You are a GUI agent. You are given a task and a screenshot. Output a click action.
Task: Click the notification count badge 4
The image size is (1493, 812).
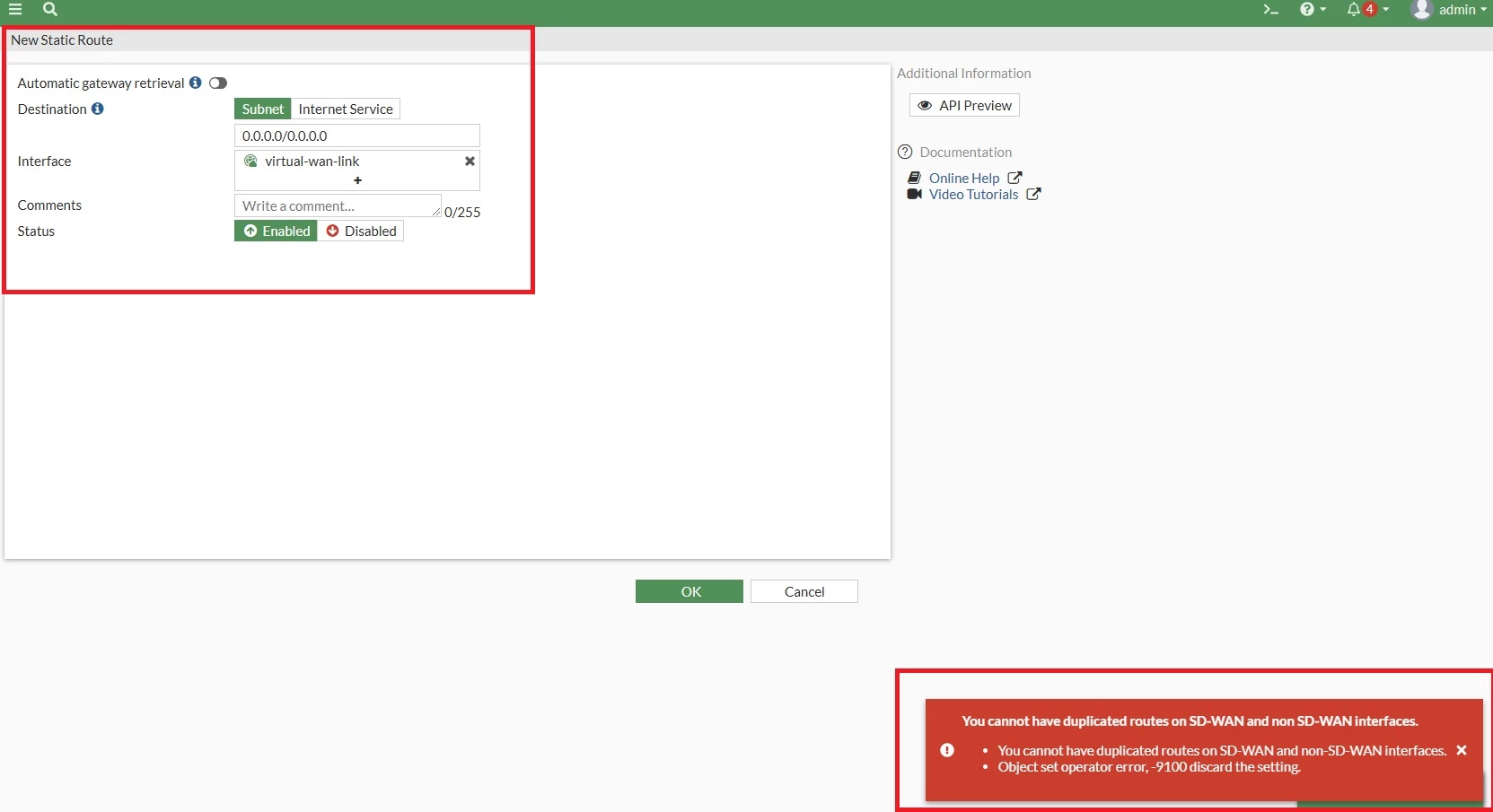coord(1370,9)
